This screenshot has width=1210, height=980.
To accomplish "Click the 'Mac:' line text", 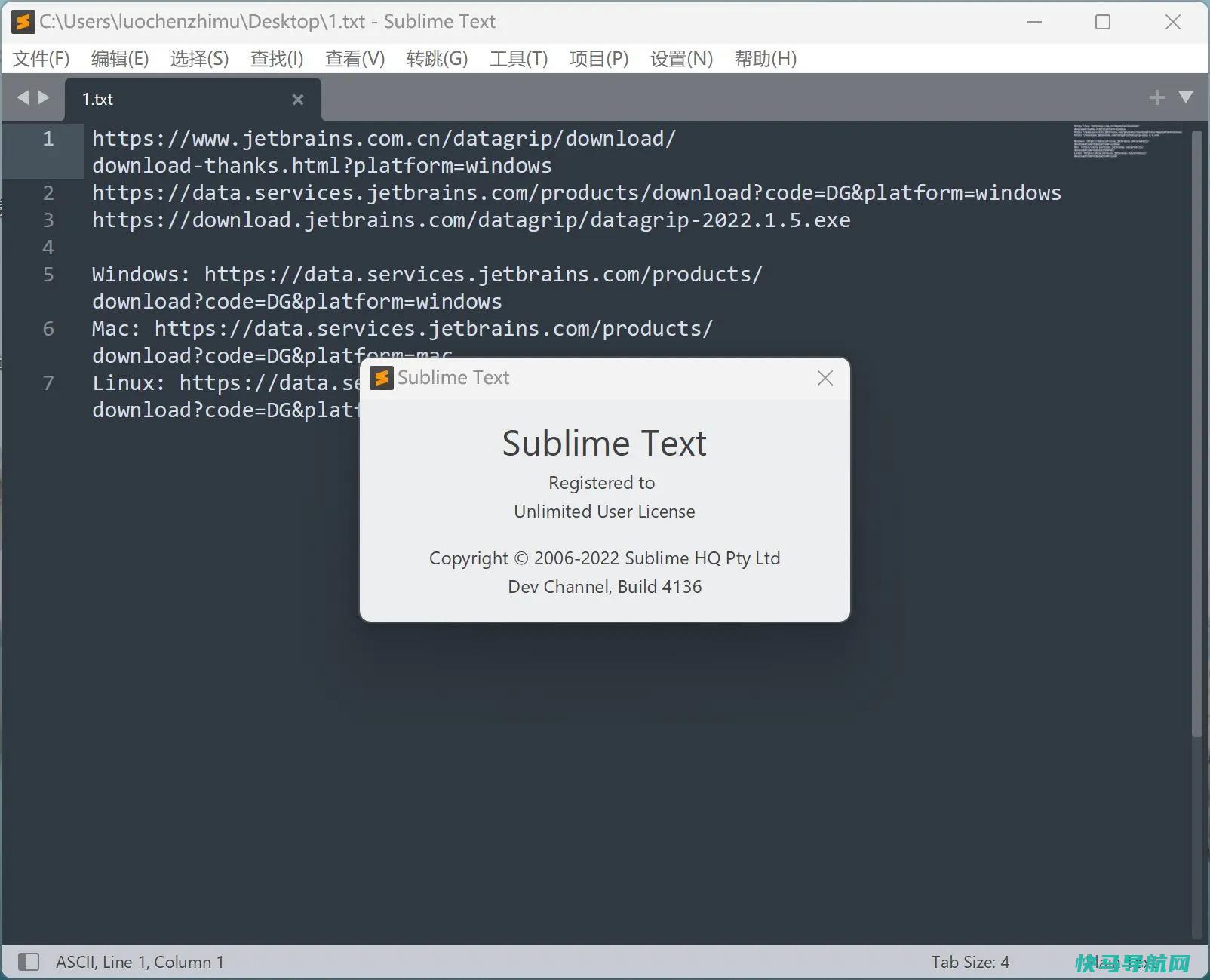I will (x=403, y=329).
